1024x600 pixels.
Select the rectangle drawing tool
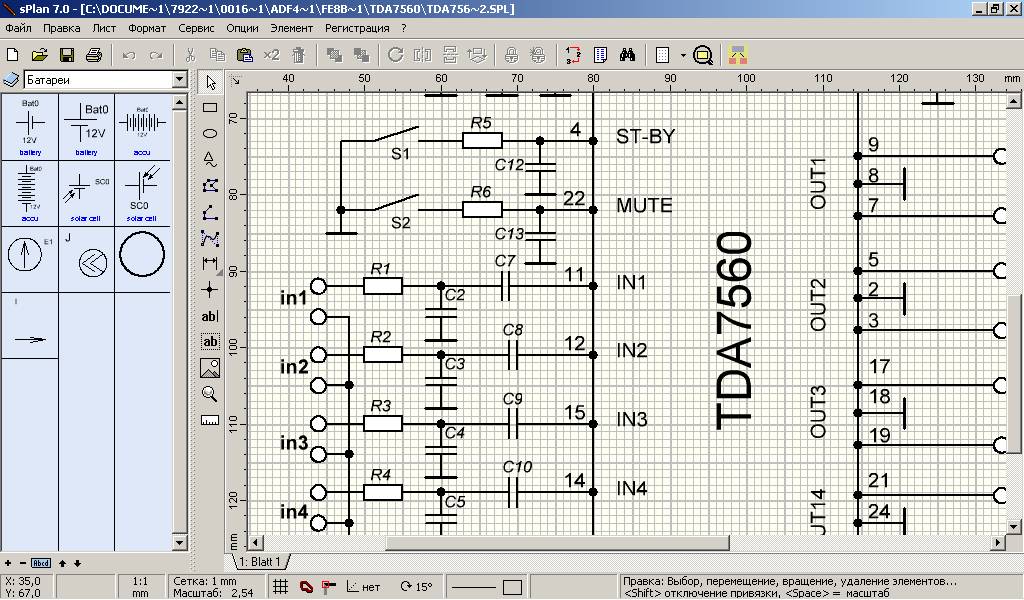[x=210, y=107]
